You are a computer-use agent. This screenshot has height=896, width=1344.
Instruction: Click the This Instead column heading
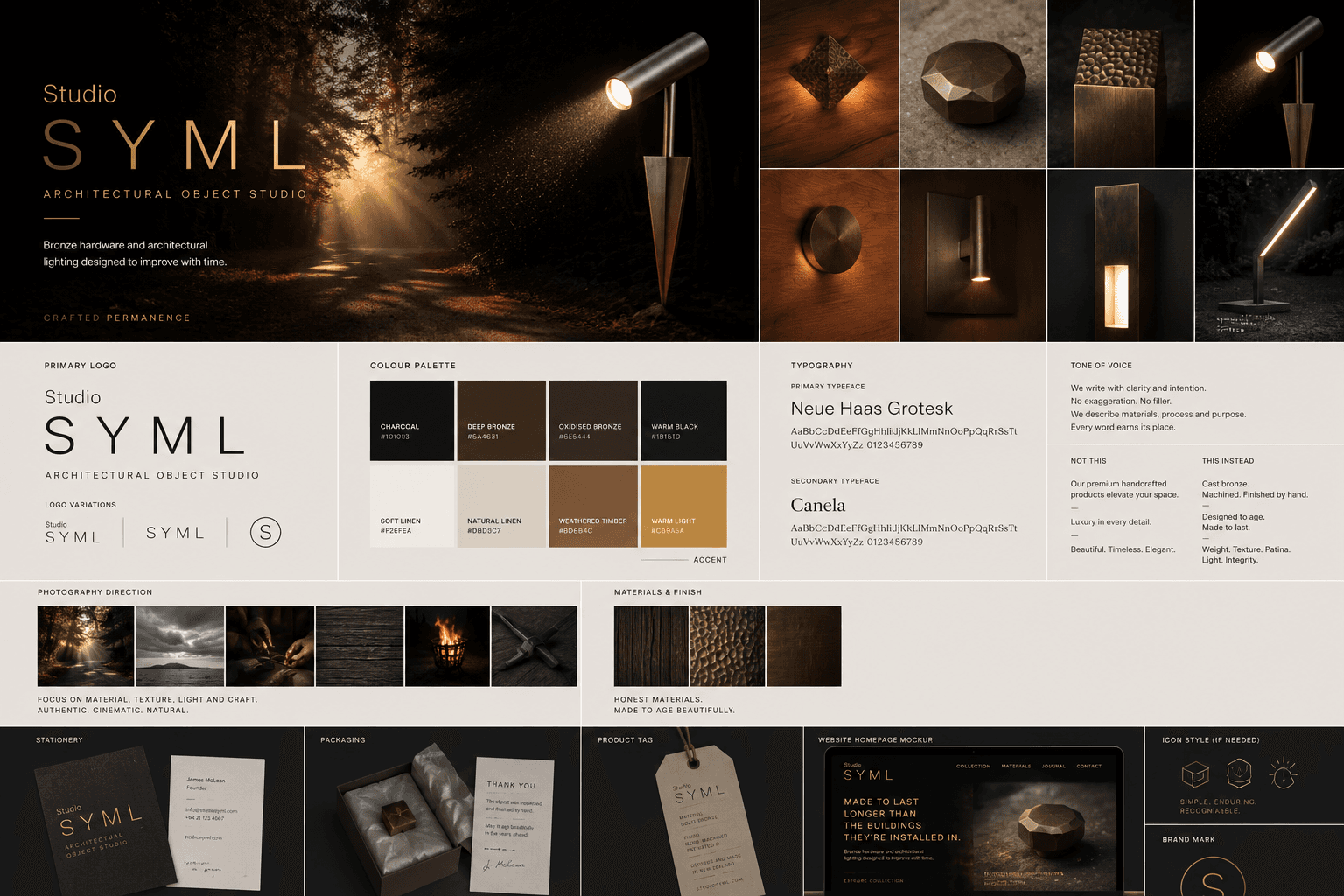tap(1228, 461)
